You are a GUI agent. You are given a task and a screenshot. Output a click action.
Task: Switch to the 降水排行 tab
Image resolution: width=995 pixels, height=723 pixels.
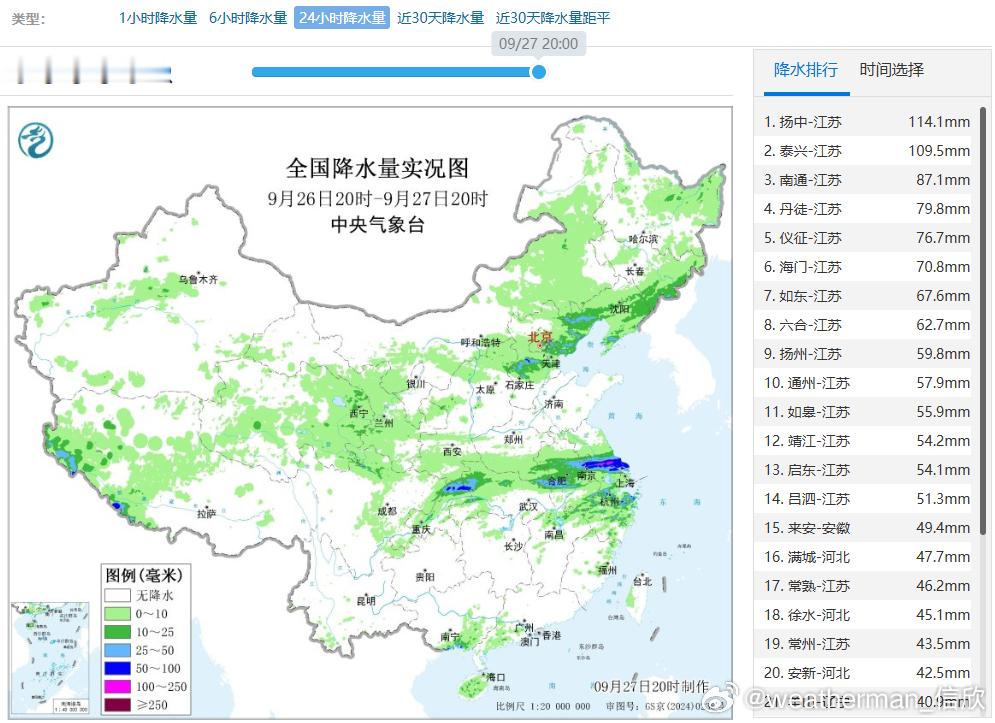click(x=806, y=70)
